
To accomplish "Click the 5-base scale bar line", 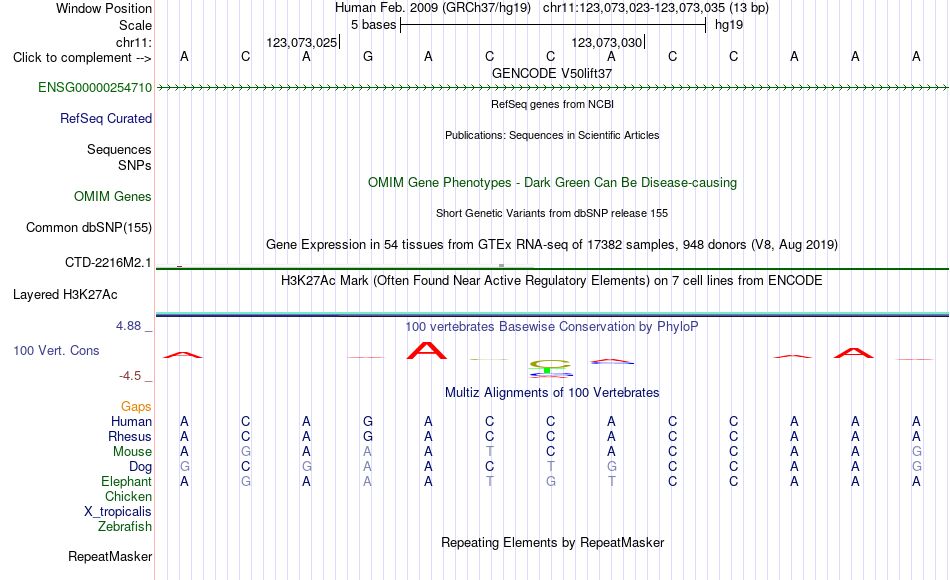I will (x=553, y=25).
